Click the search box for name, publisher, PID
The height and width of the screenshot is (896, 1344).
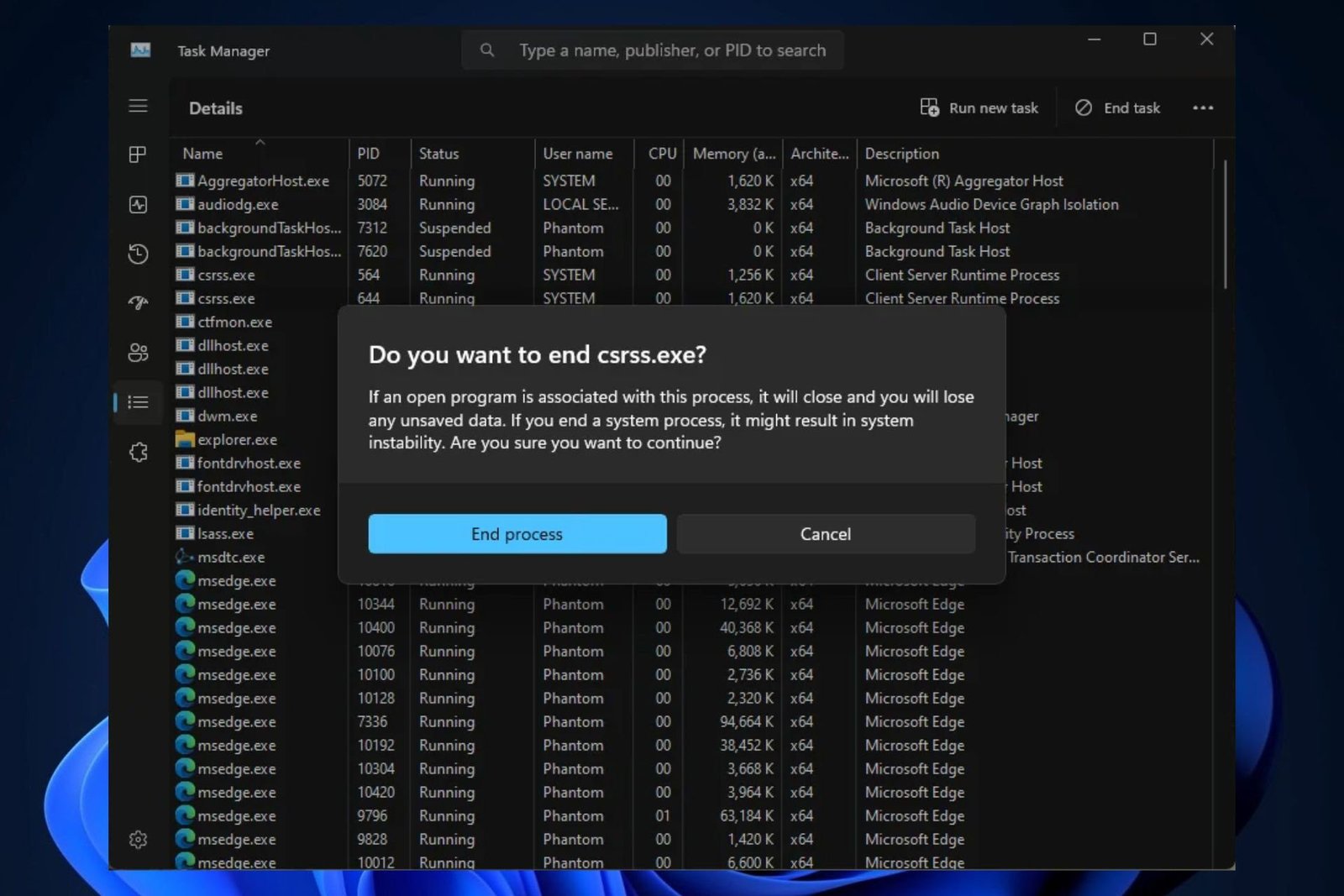tap(652, 50)
